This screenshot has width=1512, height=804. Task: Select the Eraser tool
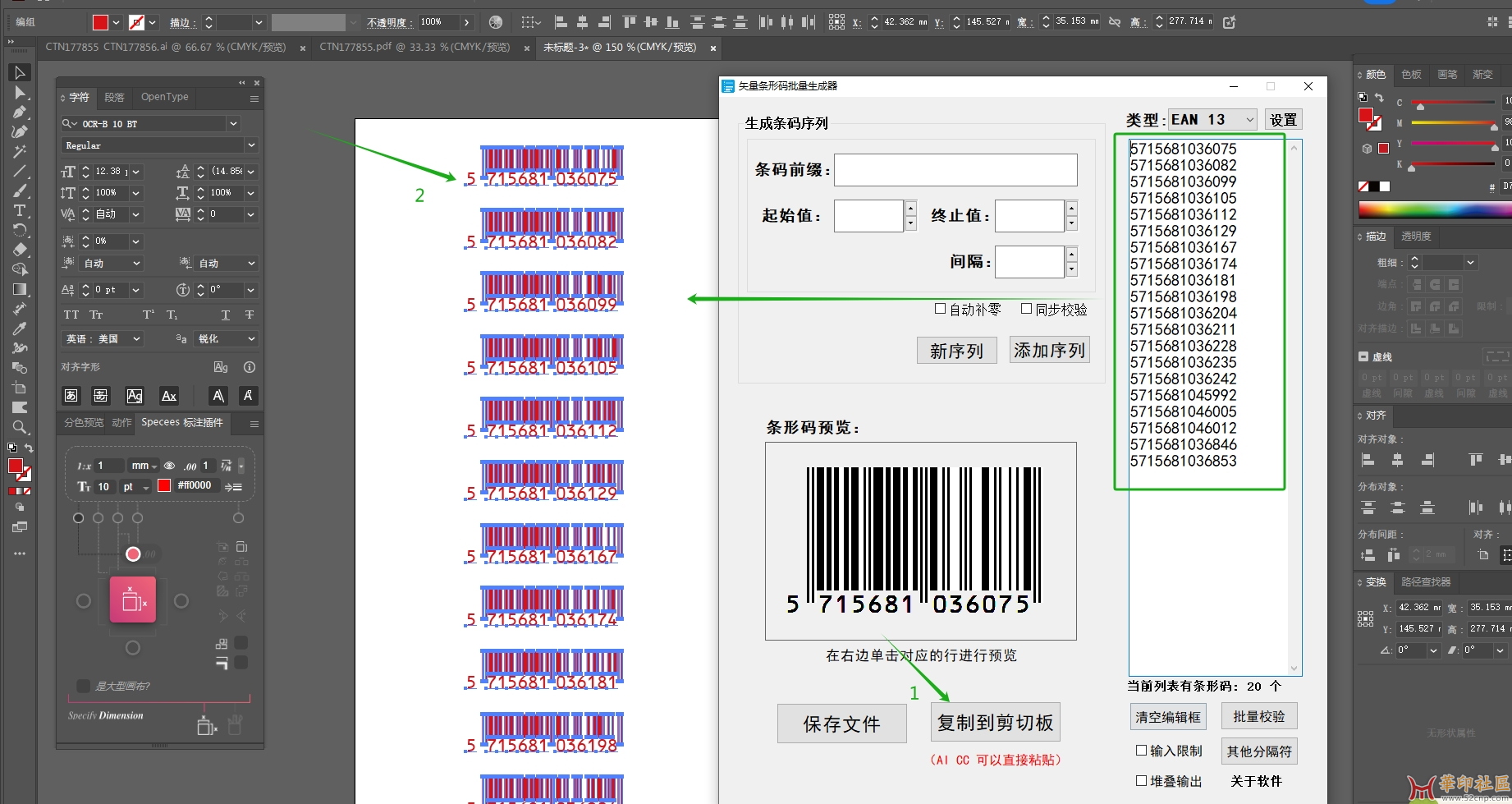(20, 250)
